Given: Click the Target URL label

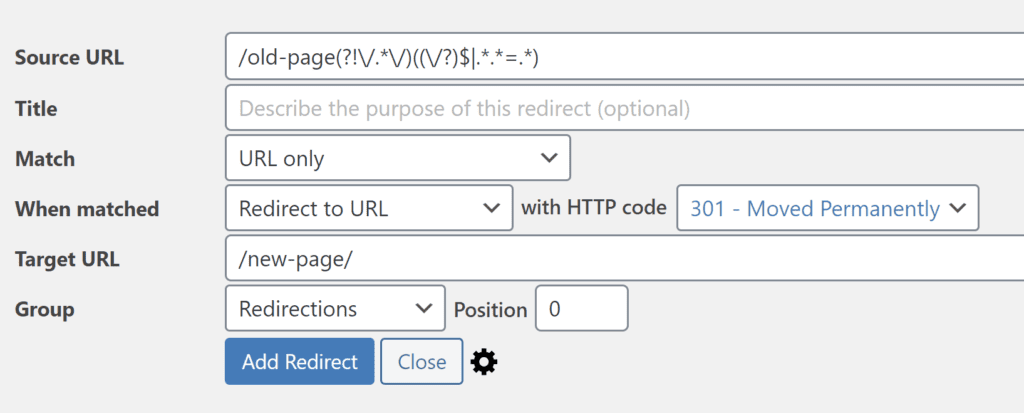Looking at the screenshot, I should click(67, 259).
